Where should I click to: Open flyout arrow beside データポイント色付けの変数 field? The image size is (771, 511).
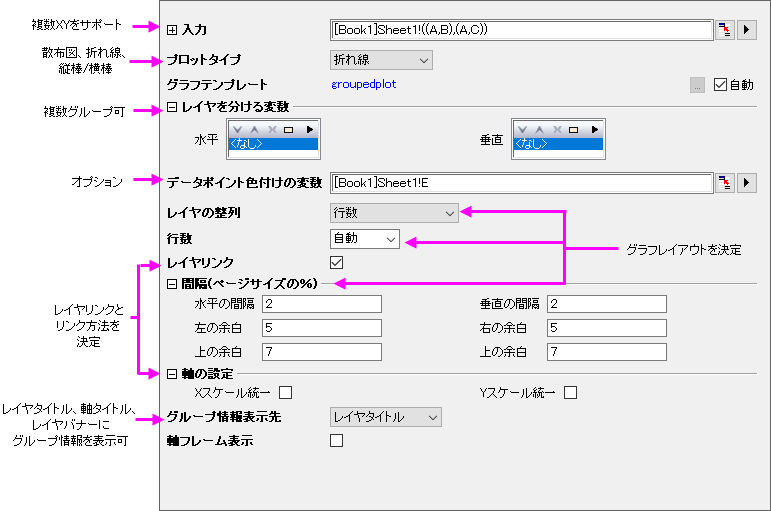(746, 183)
